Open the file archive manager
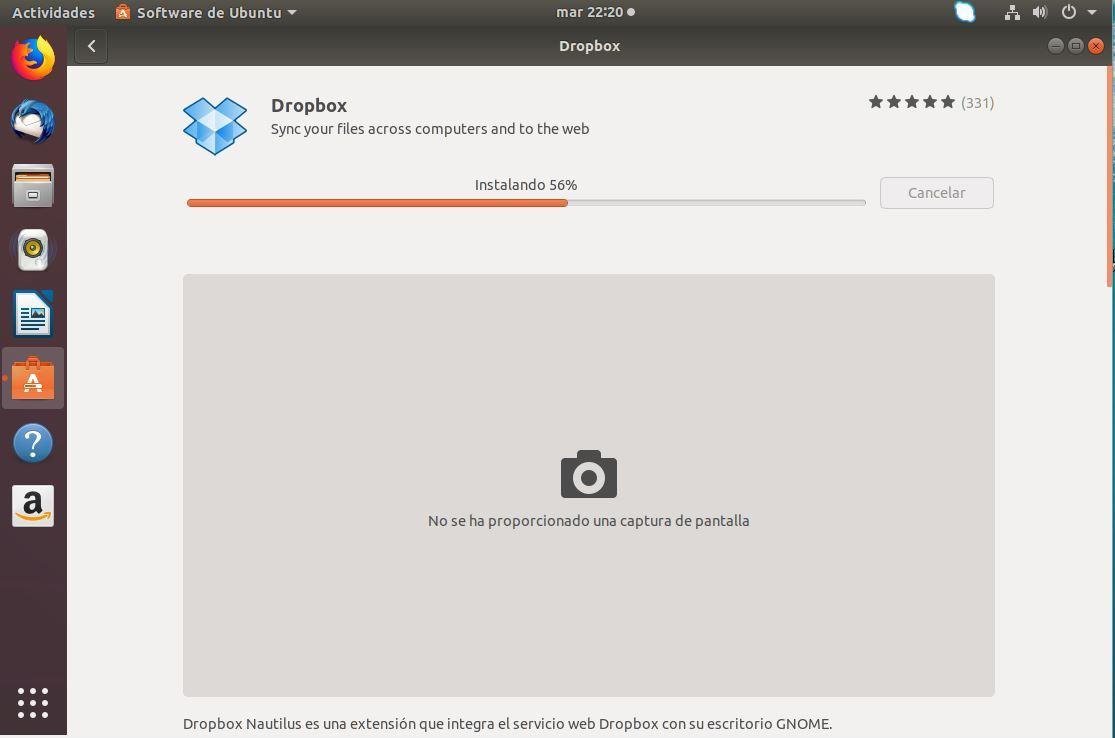Viewport: 1115px width, 738px height. [33, 185]
